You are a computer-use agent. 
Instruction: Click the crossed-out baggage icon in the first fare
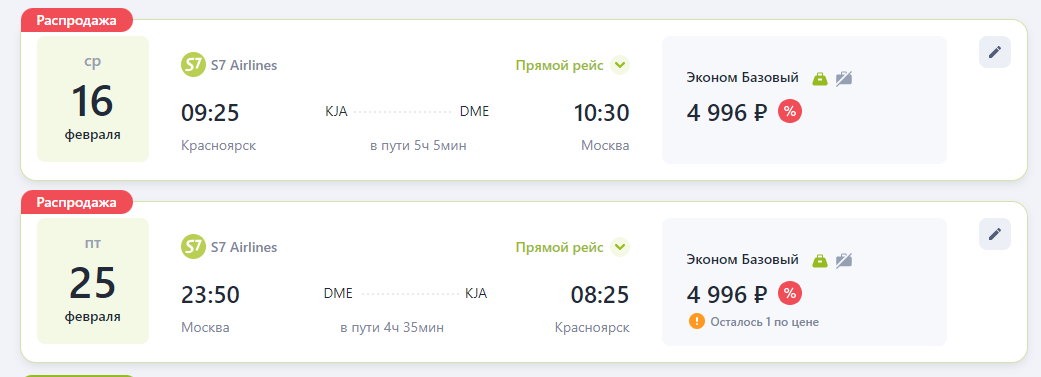pyautogui.click(x=843, y=78)
